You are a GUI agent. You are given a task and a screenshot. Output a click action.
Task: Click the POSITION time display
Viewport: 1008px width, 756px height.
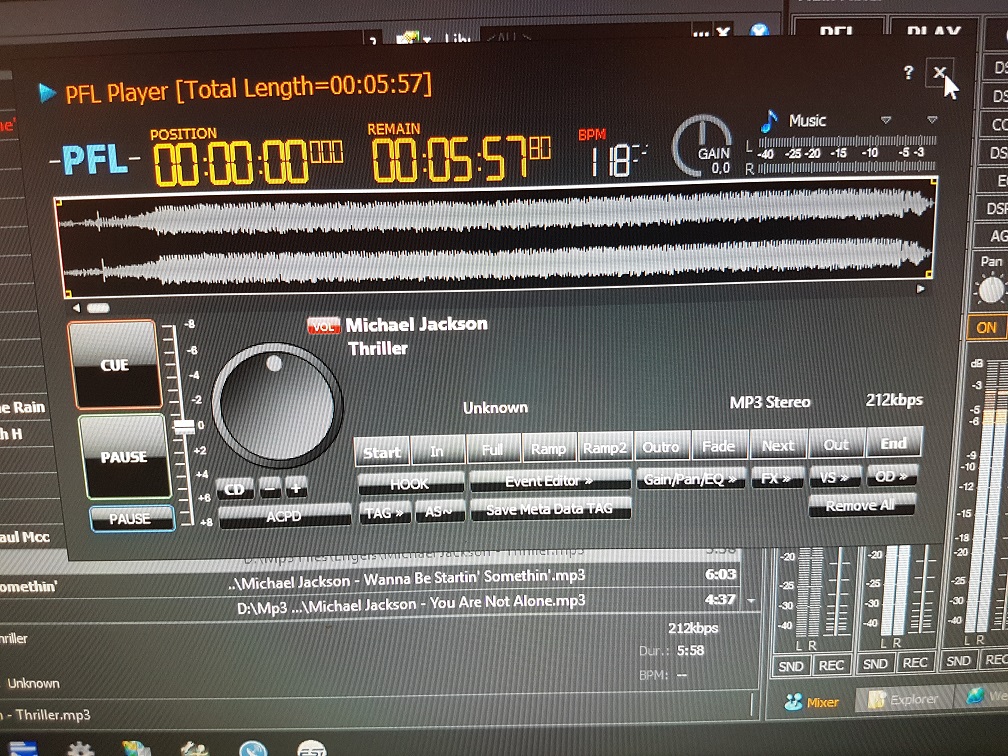[x=249, y=163]
